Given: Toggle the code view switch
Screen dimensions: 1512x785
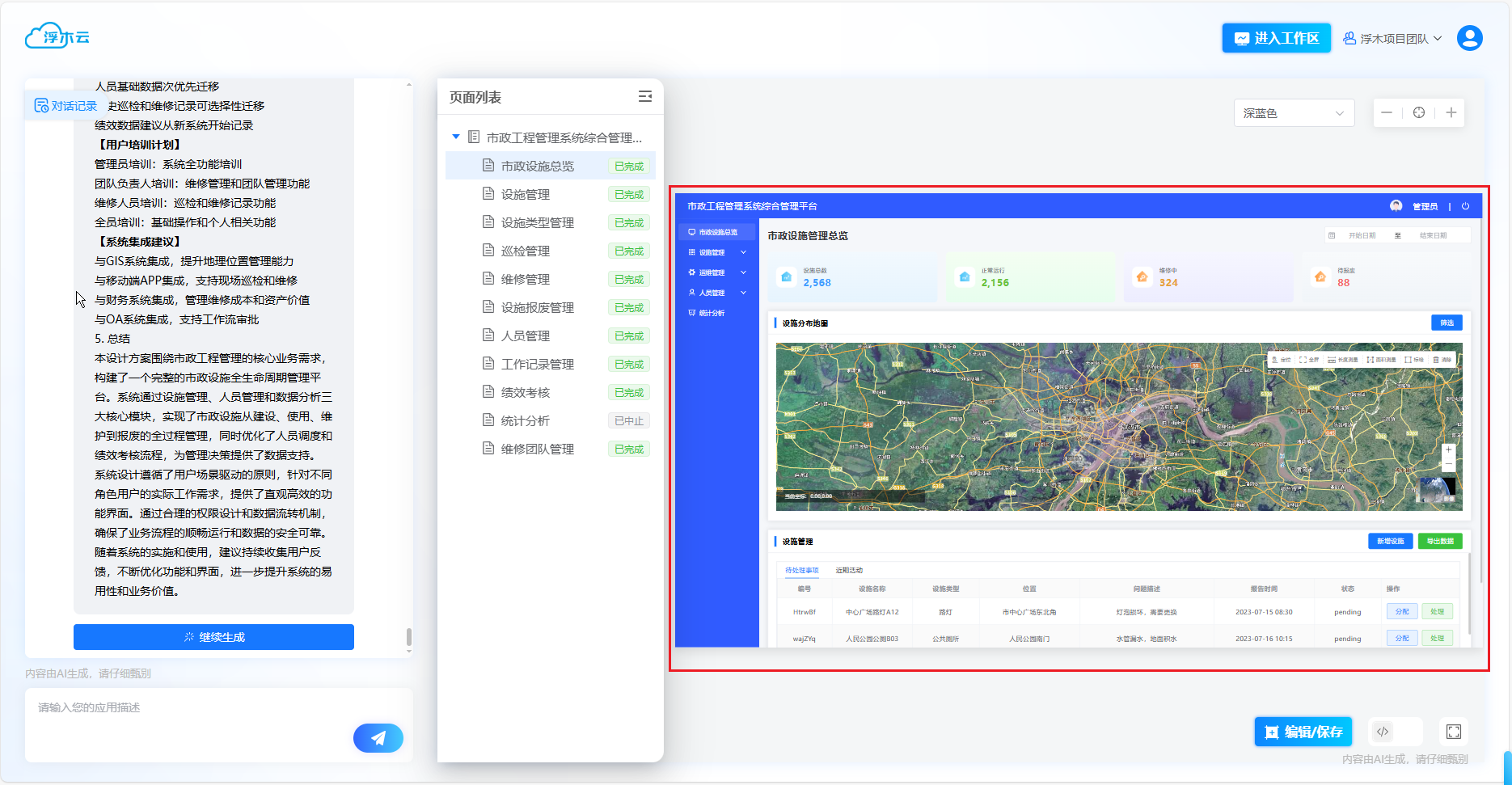Looking at the screenshot, I should tap(1395, 732).
